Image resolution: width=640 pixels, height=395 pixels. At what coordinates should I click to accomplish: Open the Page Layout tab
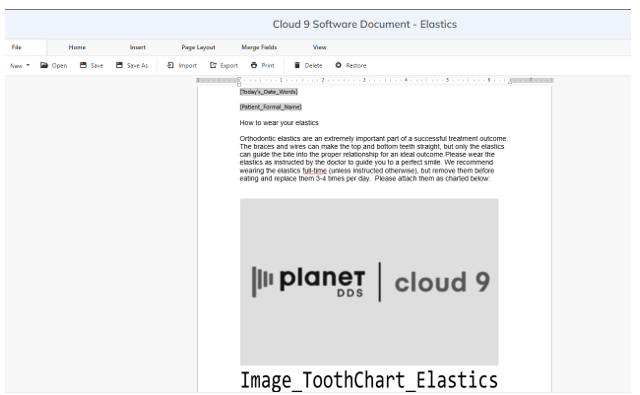(x=198, y=47)
